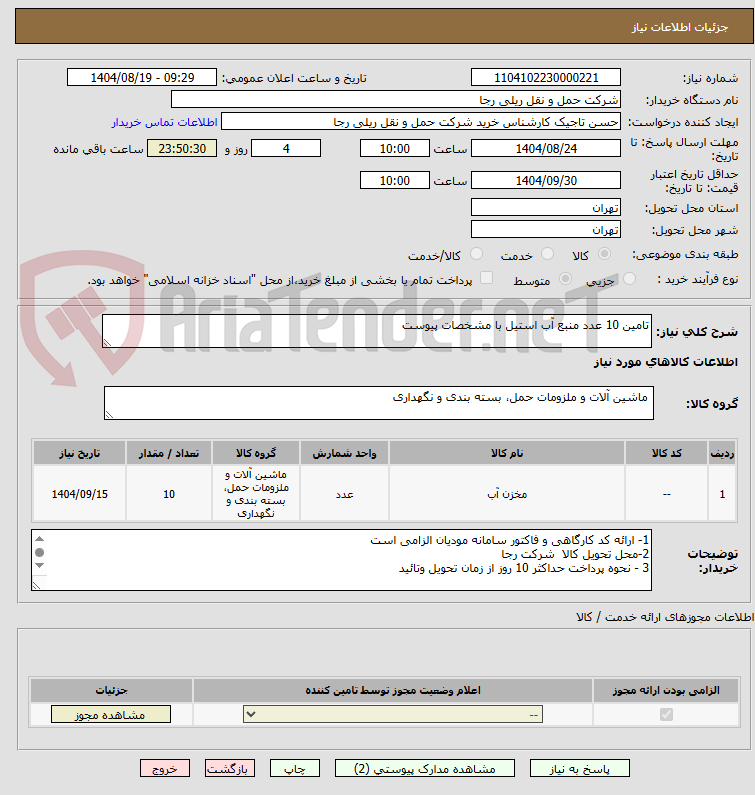Click the general need description text area
Image resolution: width=755 pixels, height=795 pixels.
point(377,331)
